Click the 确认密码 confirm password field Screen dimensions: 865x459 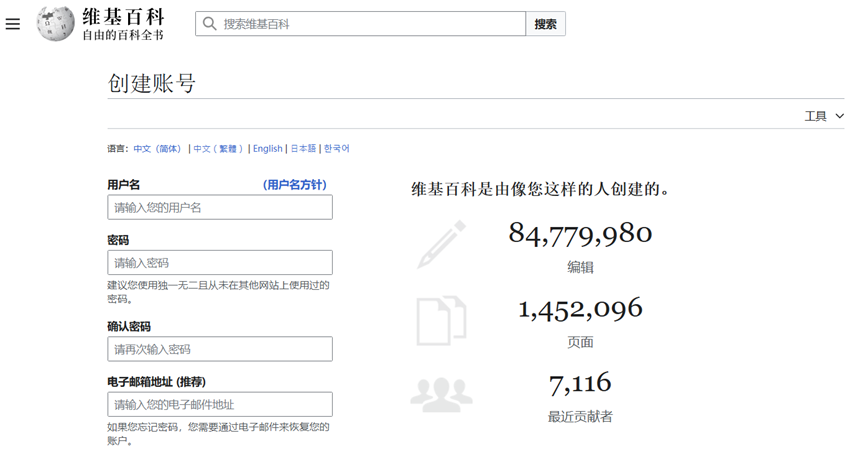click(x=220, y=349)
